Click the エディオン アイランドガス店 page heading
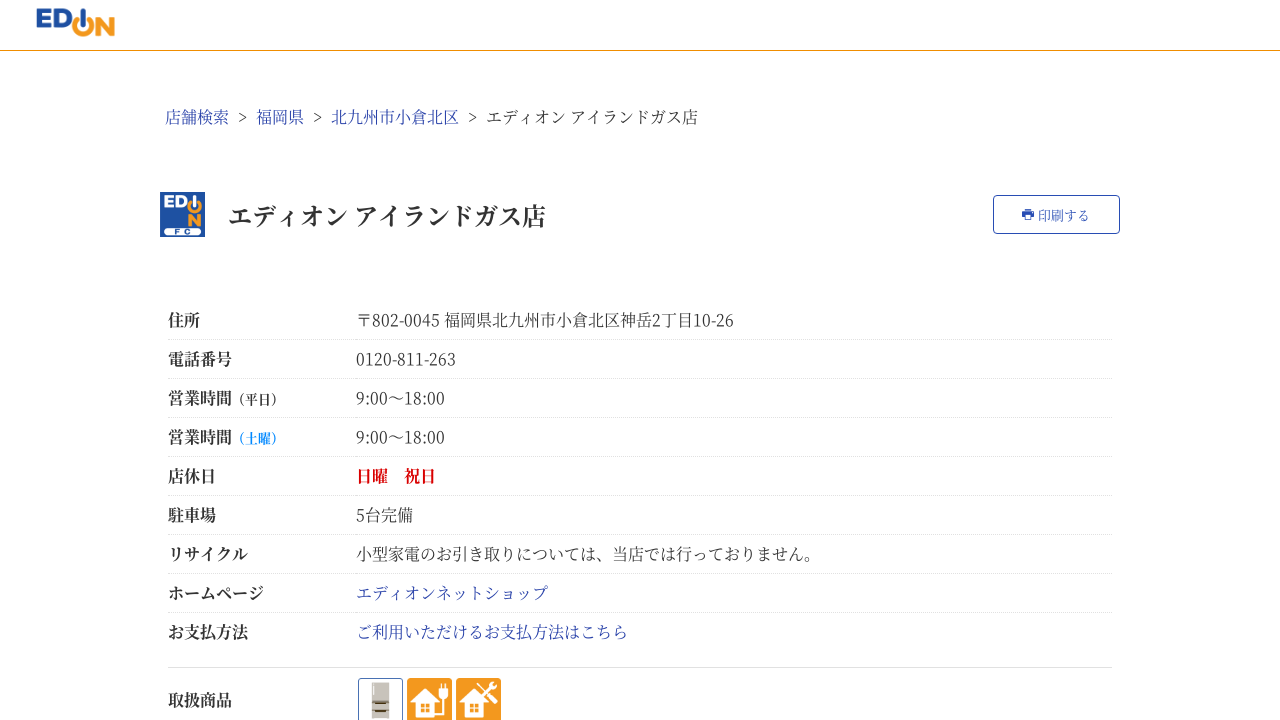 pyautogui.click(x=387, y=216)
